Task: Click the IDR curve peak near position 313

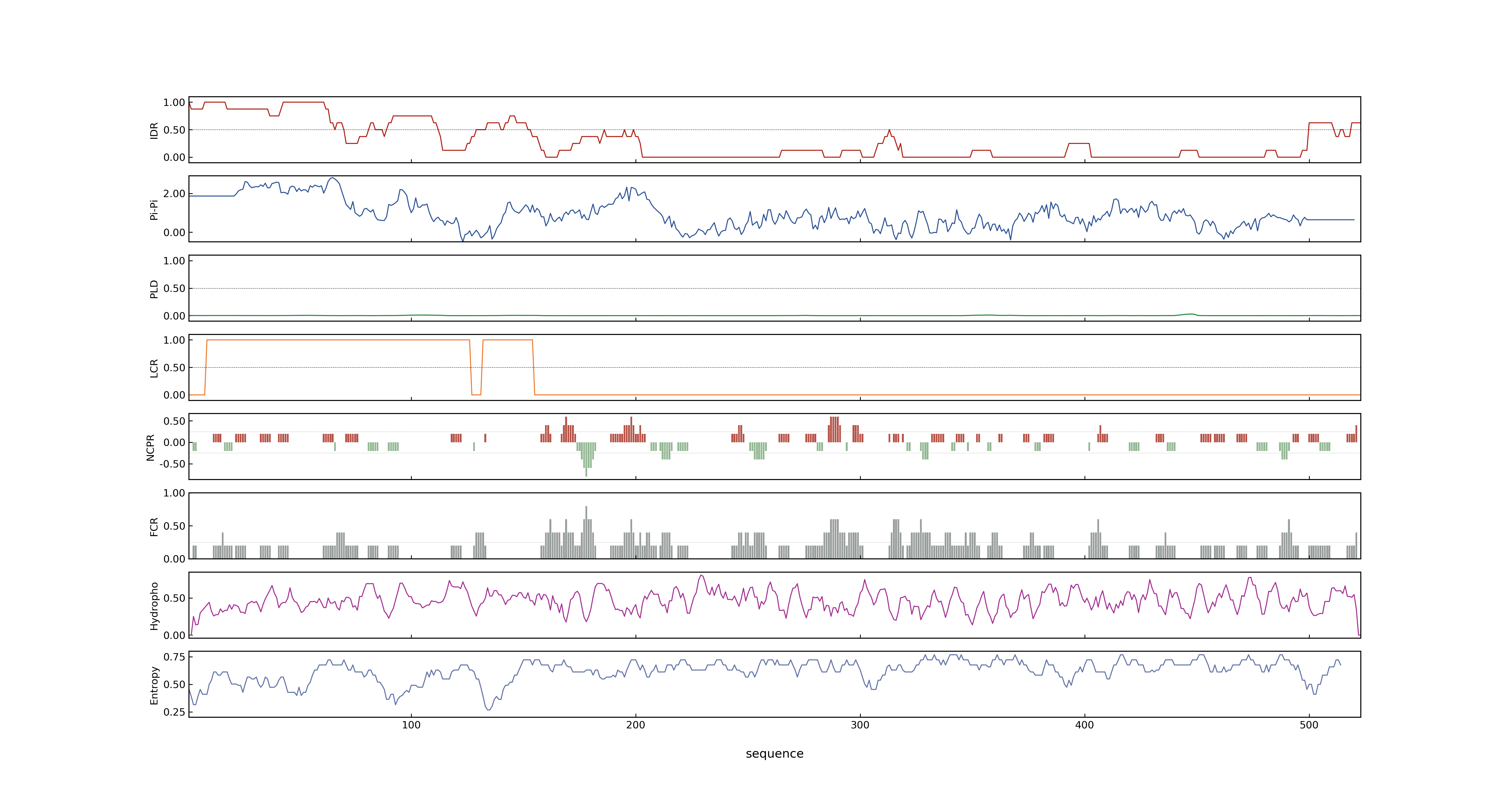Action: tap(889, 130)
